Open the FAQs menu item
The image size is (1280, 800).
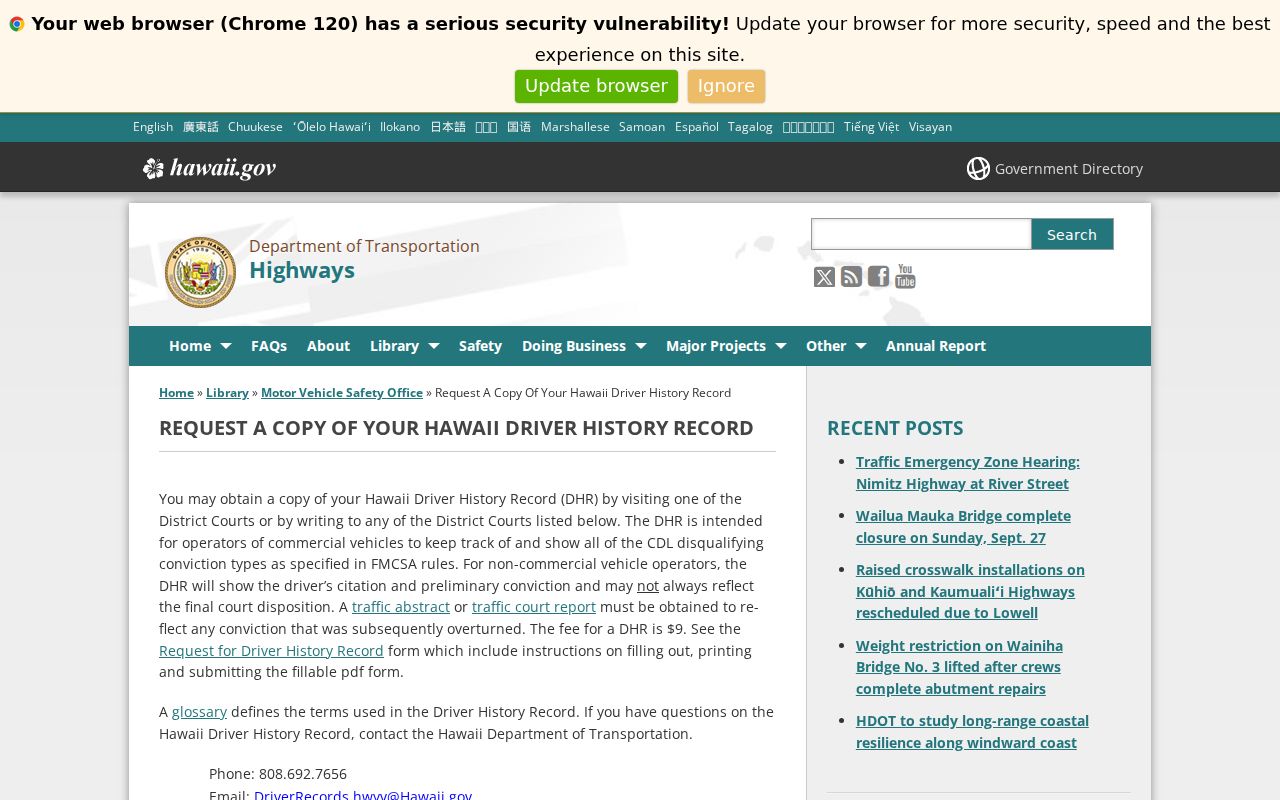[x=269, y=346]
